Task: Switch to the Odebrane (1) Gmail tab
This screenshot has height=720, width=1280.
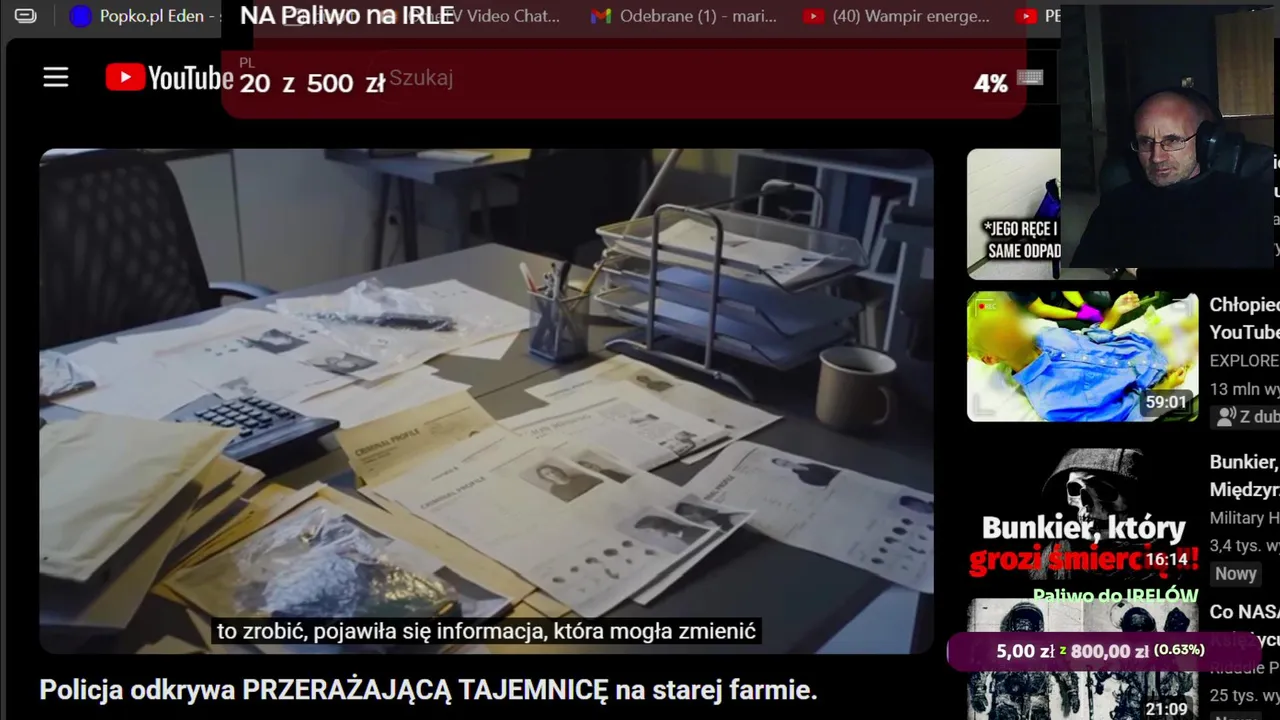Action: pos(684,16)
